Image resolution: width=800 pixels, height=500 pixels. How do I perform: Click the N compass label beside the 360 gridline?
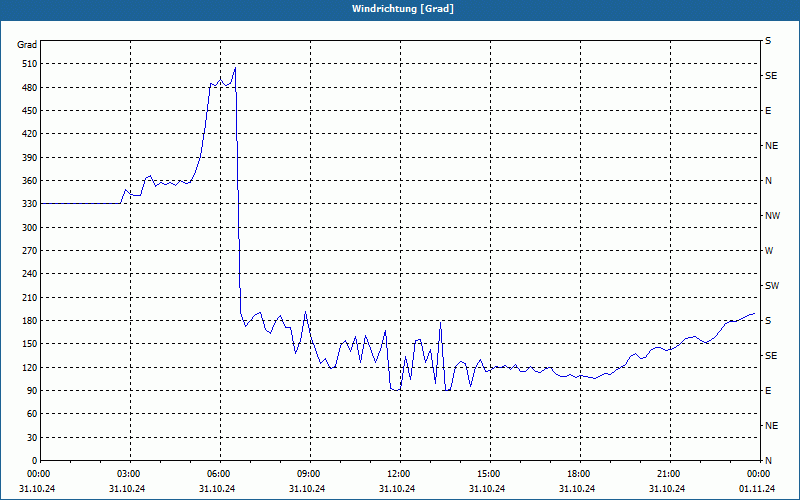768,181
